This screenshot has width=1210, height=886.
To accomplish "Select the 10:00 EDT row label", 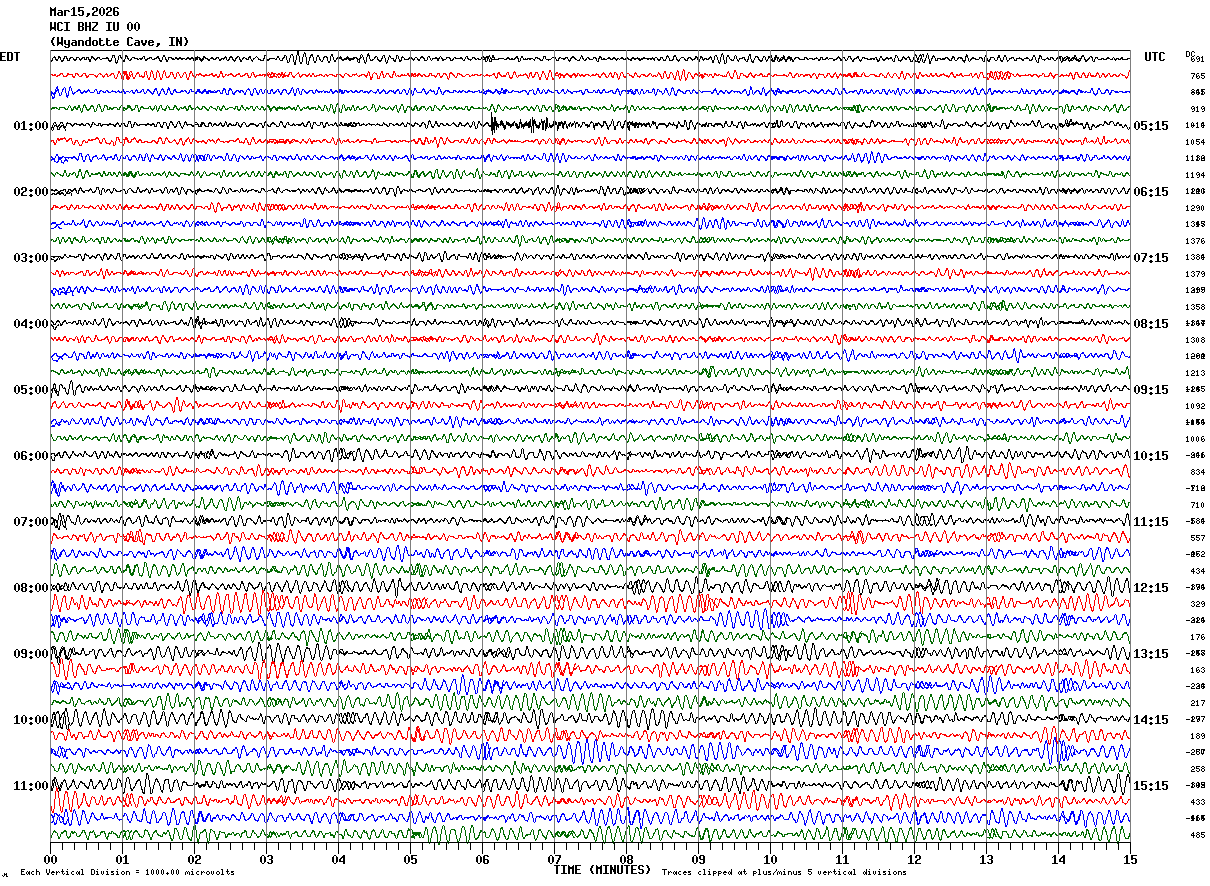I will pyautogui.click(x=31, y=720).
